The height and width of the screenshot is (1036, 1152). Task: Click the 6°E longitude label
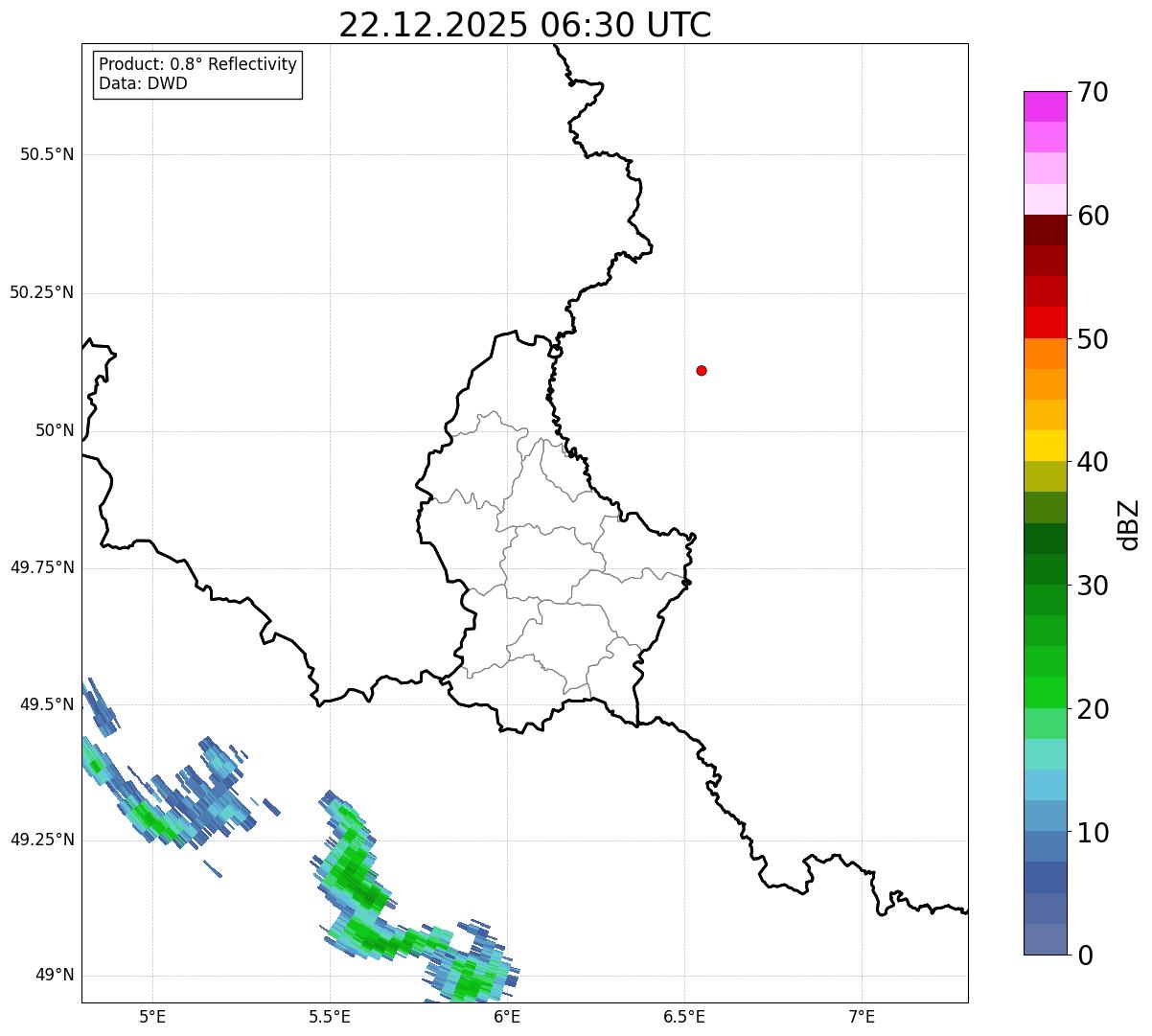[507, 1017]
